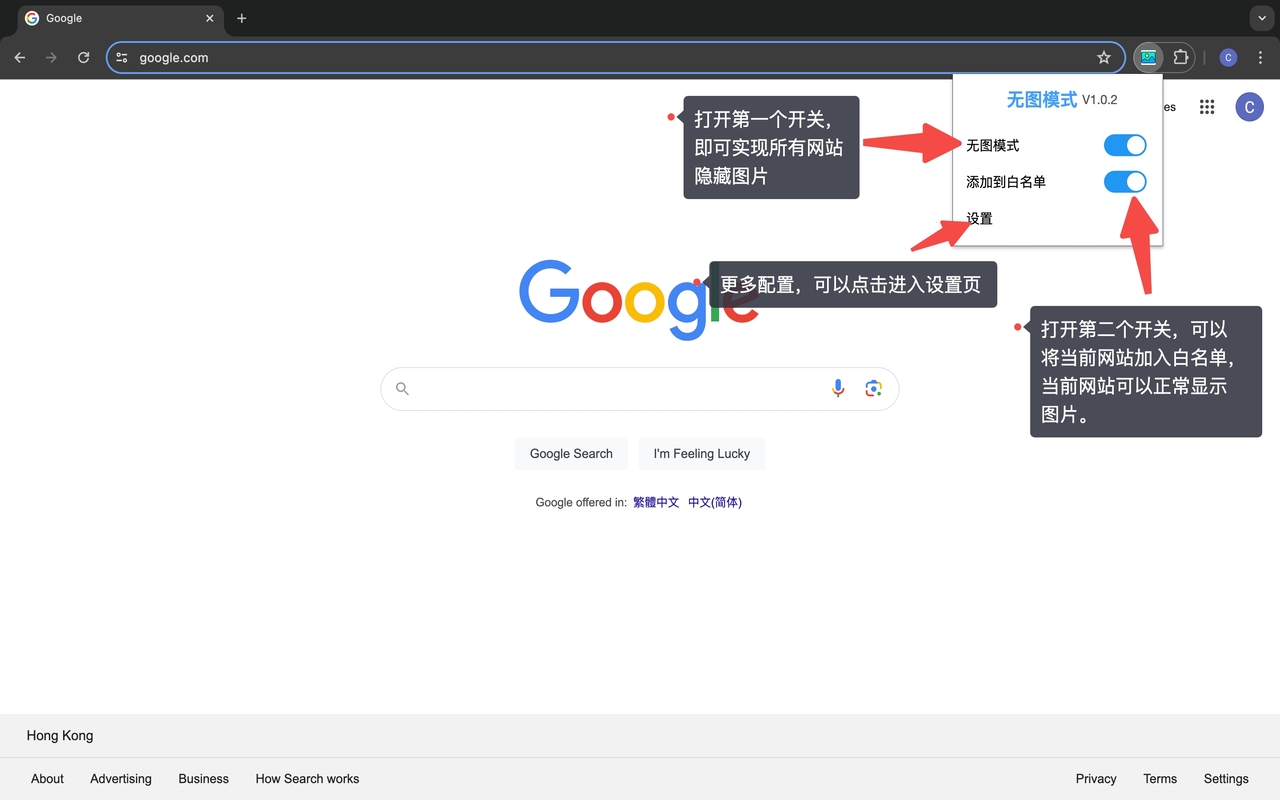Open the Advertising footer link

(121, 779)
